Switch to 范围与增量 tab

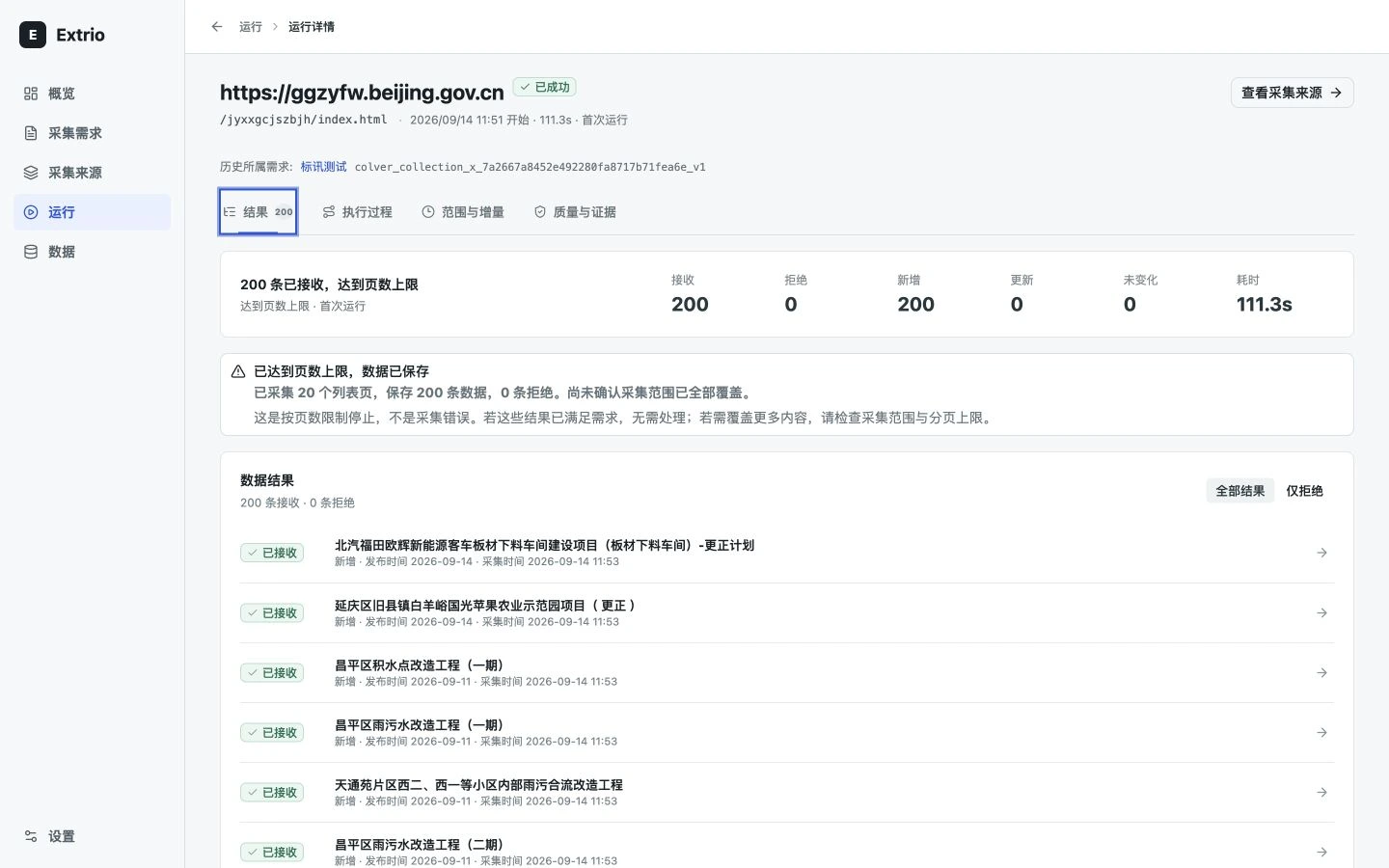pos(463,212)
